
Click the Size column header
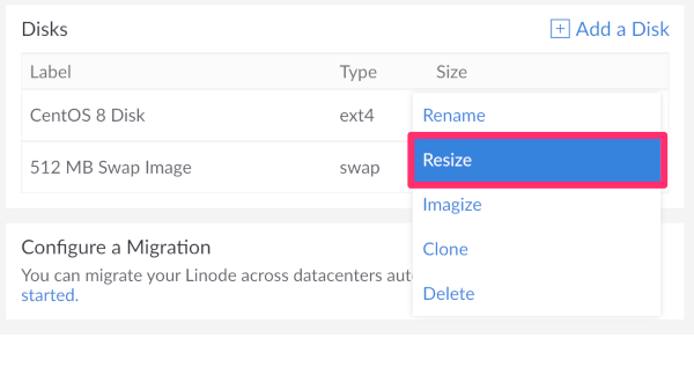(x=451, y=72)
